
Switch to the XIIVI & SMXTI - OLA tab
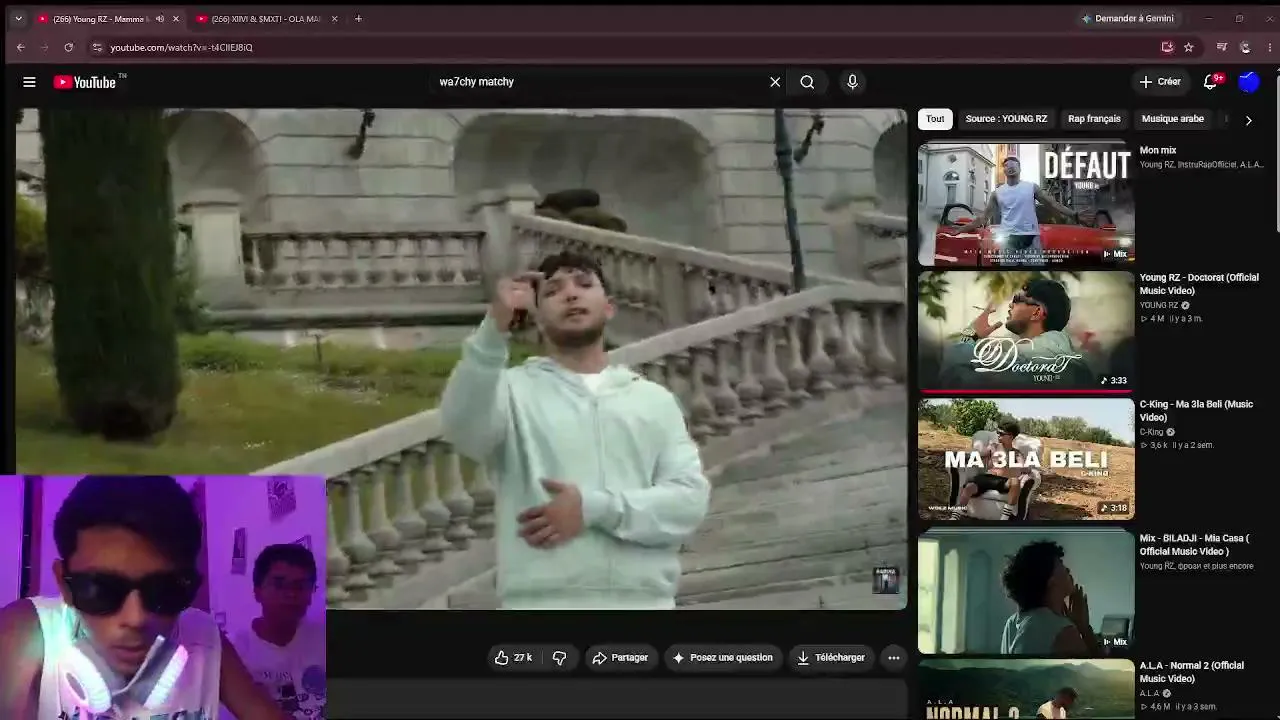click(266, 19)
